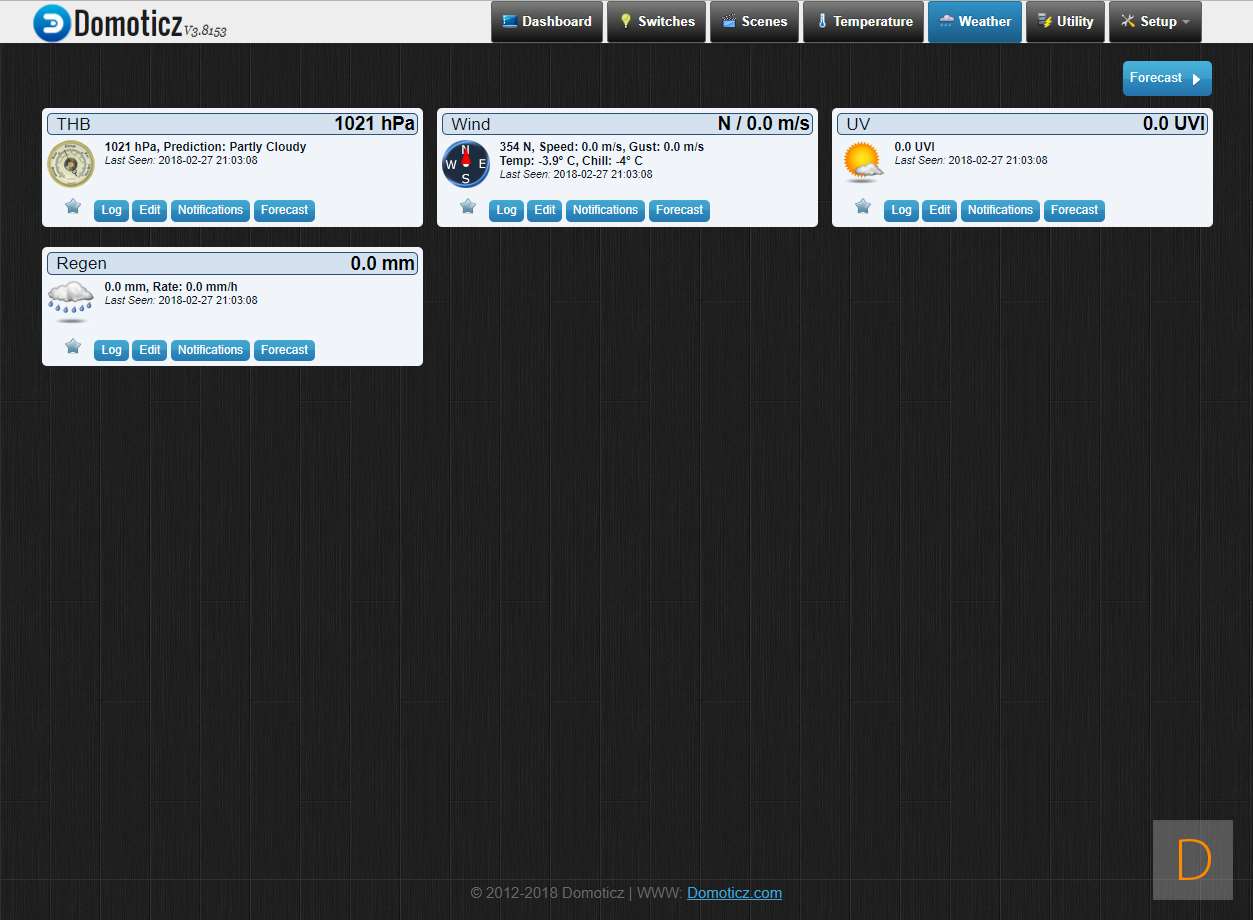Open the Utility tab
1253x920 pixels.
tap(1065, 22)
